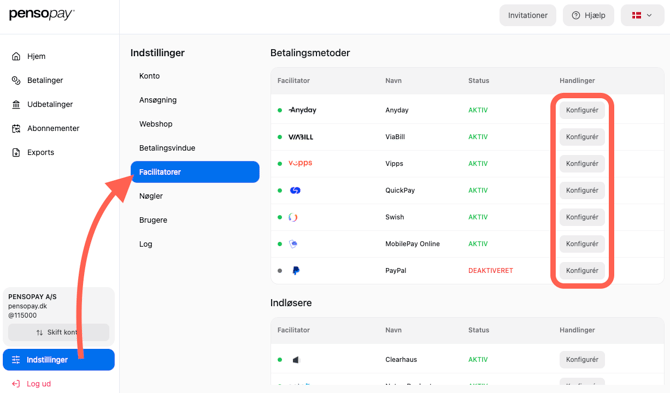Click the Anyday facilitator logo
The width and height of the screenshot is (670, 393).
coord(303,110)
